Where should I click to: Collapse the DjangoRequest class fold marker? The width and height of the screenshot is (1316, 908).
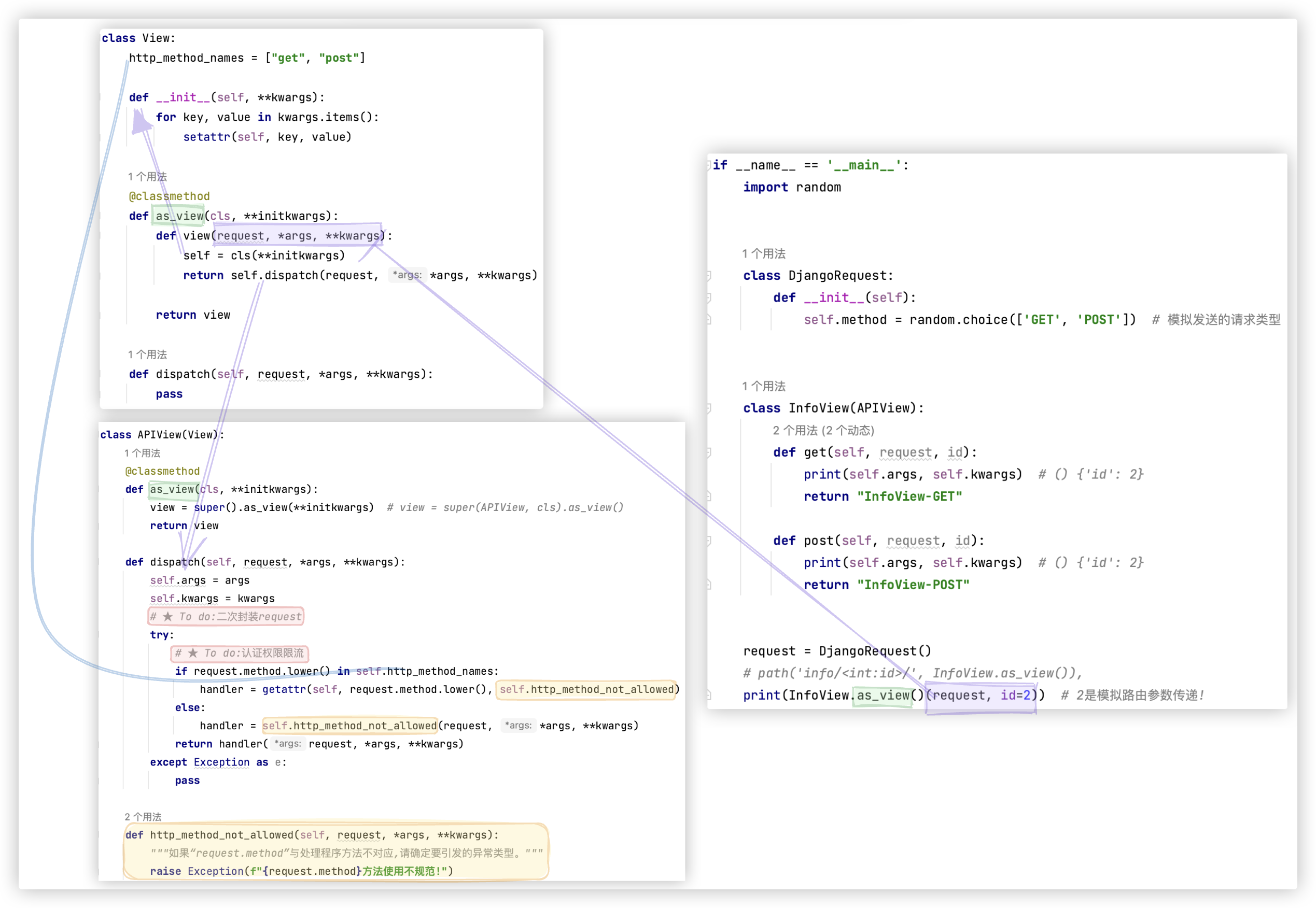pyautogui.click(x=709, y=276)
